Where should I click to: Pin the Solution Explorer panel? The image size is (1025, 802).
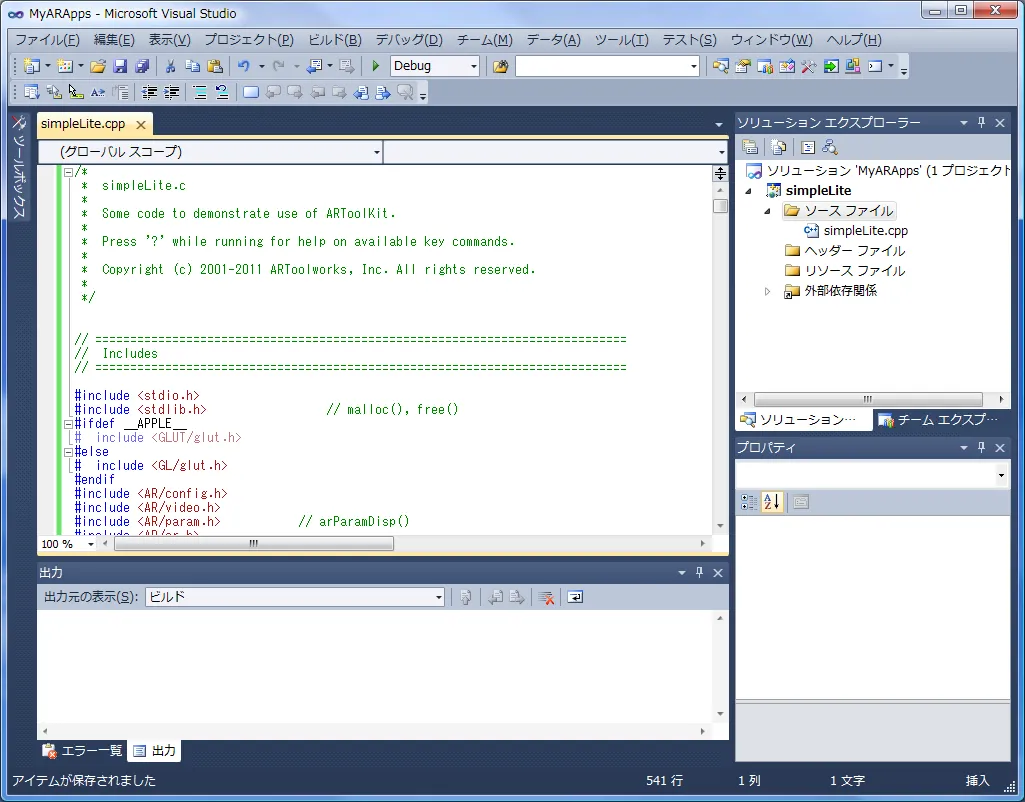[x=981, y=122]
